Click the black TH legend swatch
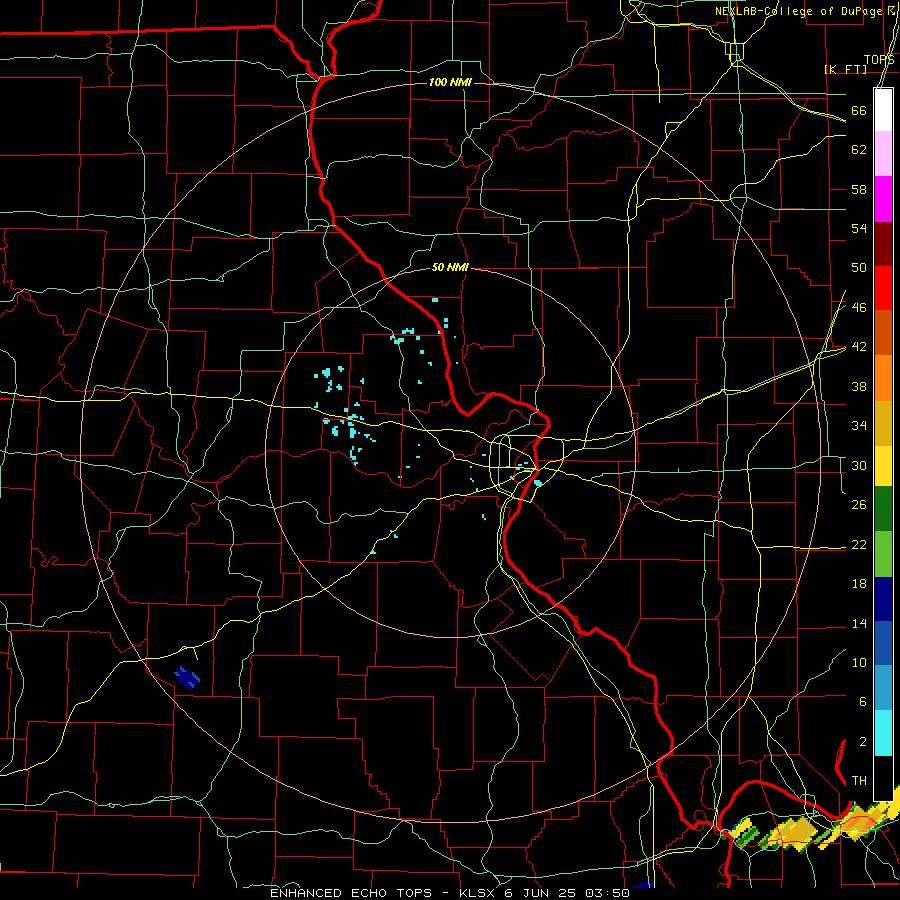The image size is (900, 900). (883, 778)
